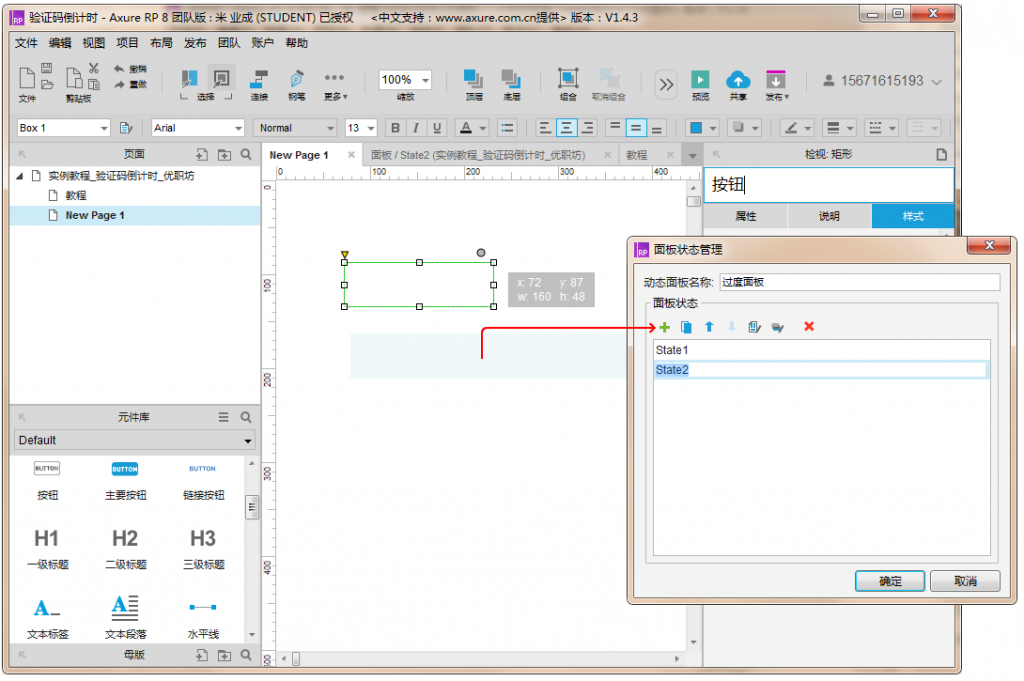Click the 确定 (OK) button
This screenshot has height=681, width=1024.
coord(889,581)
